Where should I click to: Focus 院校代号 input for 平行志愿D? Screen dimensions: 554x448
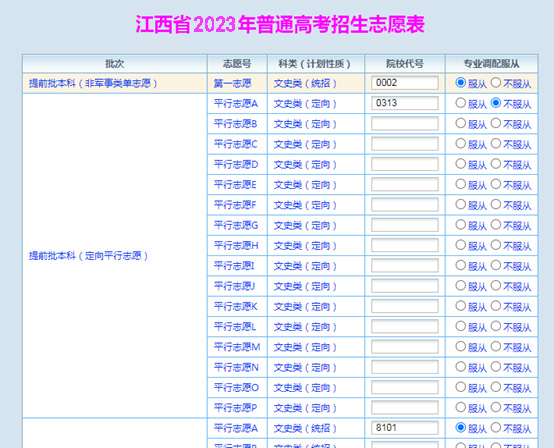point(405,164)
